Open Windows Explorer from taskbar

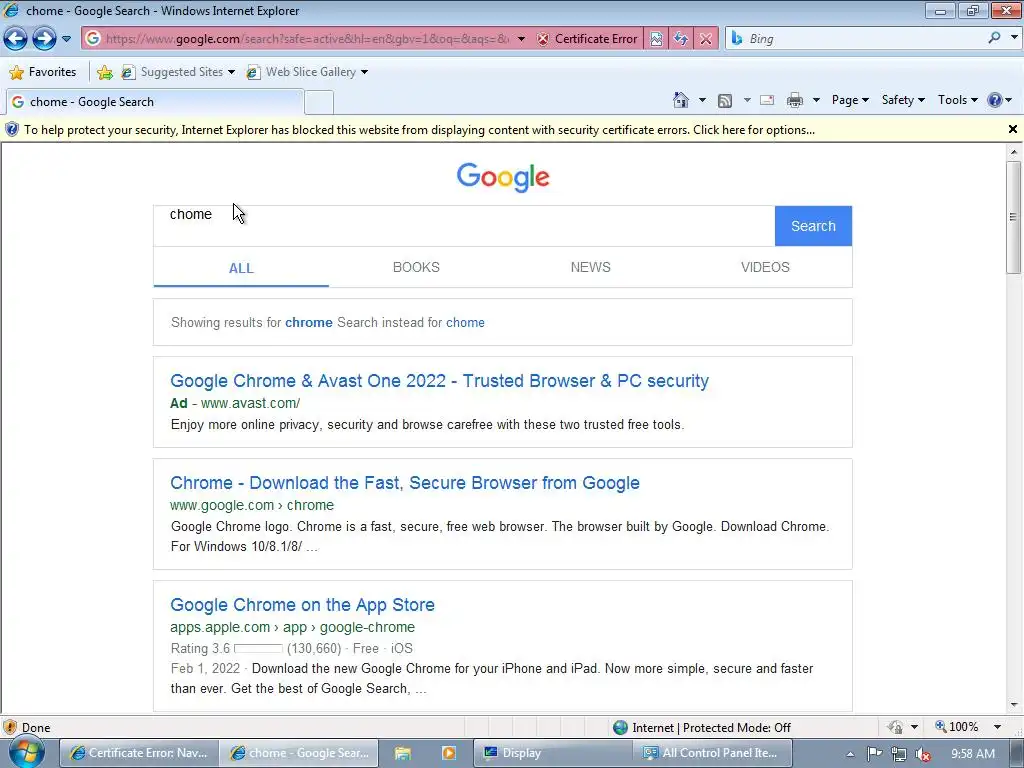402,753
